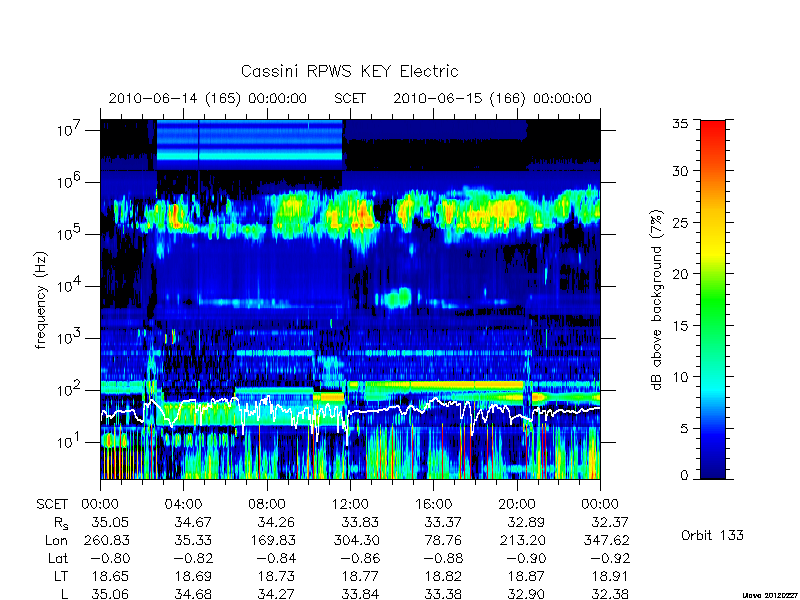Click the Lon value "347.62"

(x=605, y=540)
